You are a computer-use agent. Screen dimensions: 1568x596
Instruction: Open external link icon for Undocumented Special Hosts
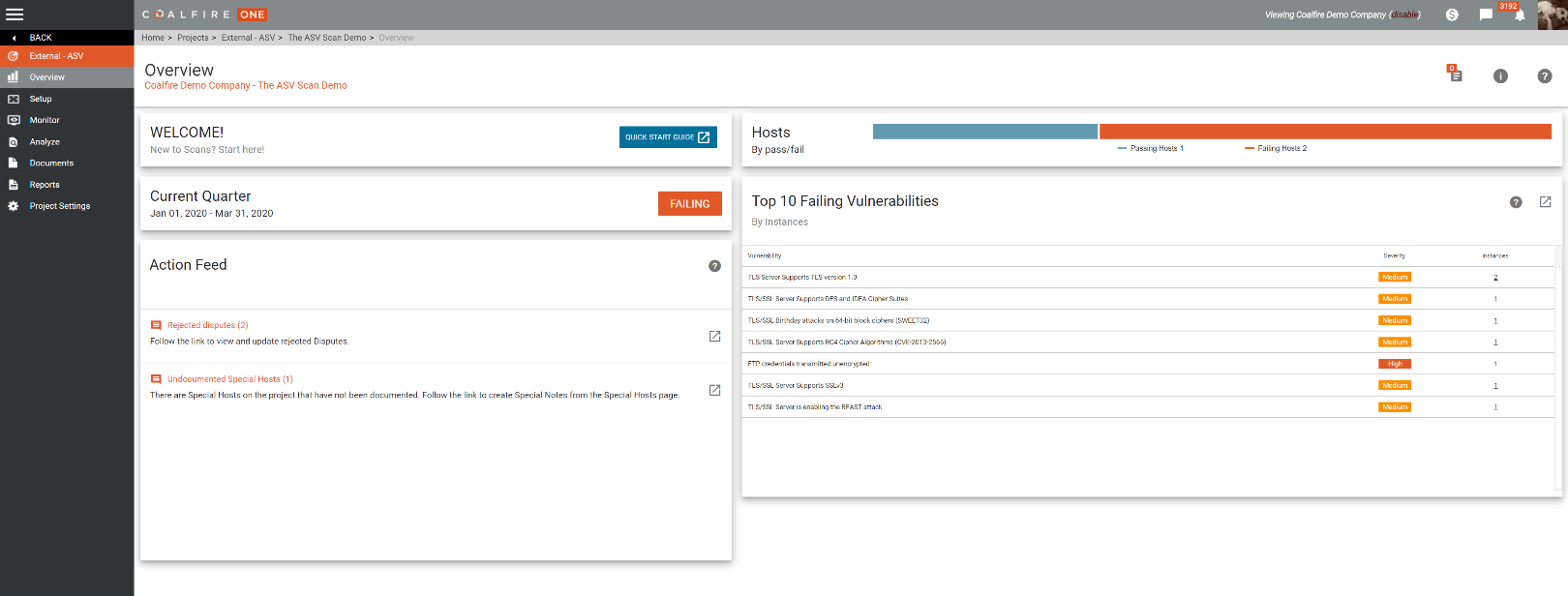(x=714, y=390)
